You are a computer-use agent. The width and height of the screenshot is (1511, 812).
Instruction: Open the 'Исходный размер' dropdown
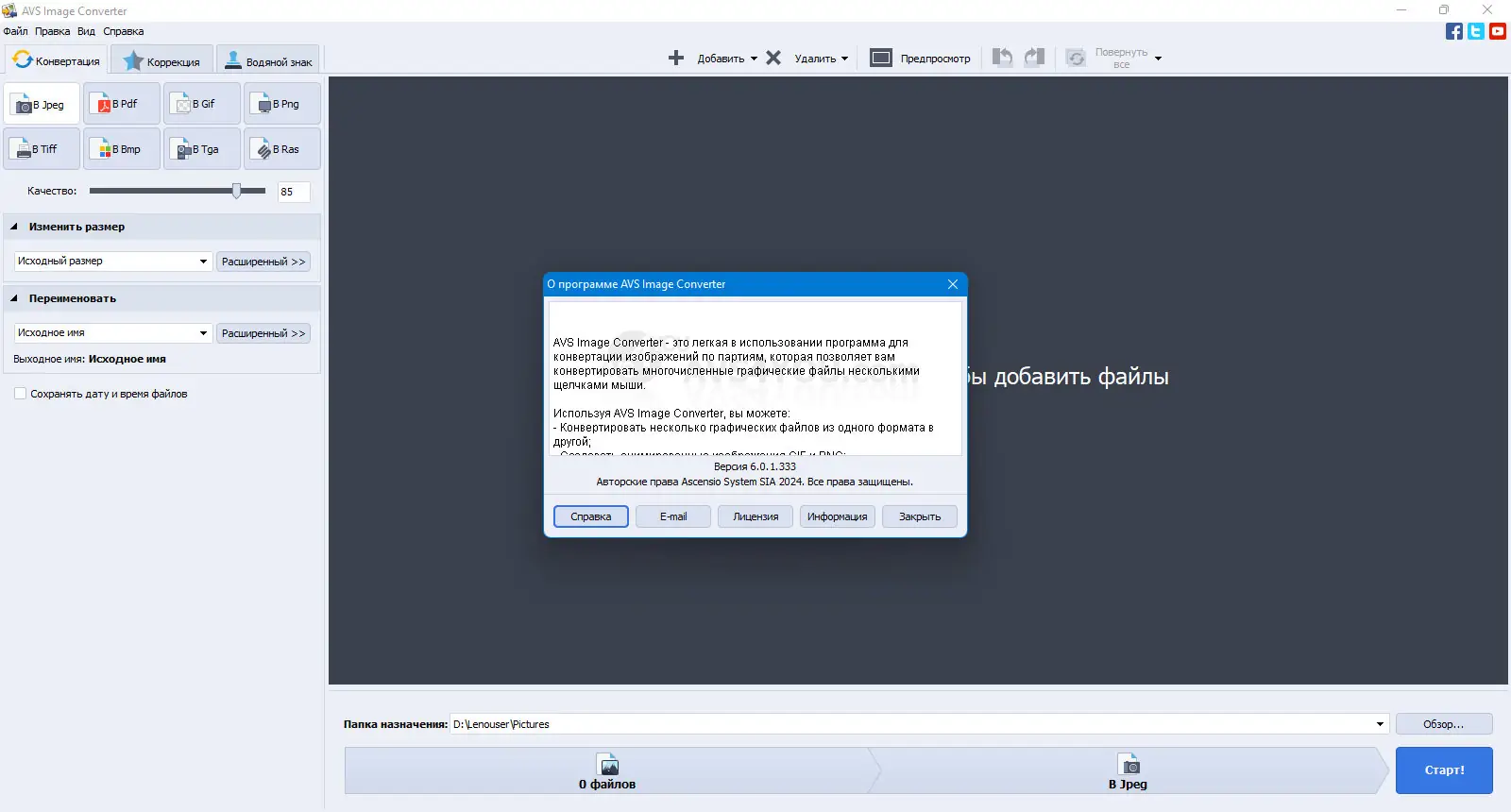pyautogui.click(x=112, y=262)
